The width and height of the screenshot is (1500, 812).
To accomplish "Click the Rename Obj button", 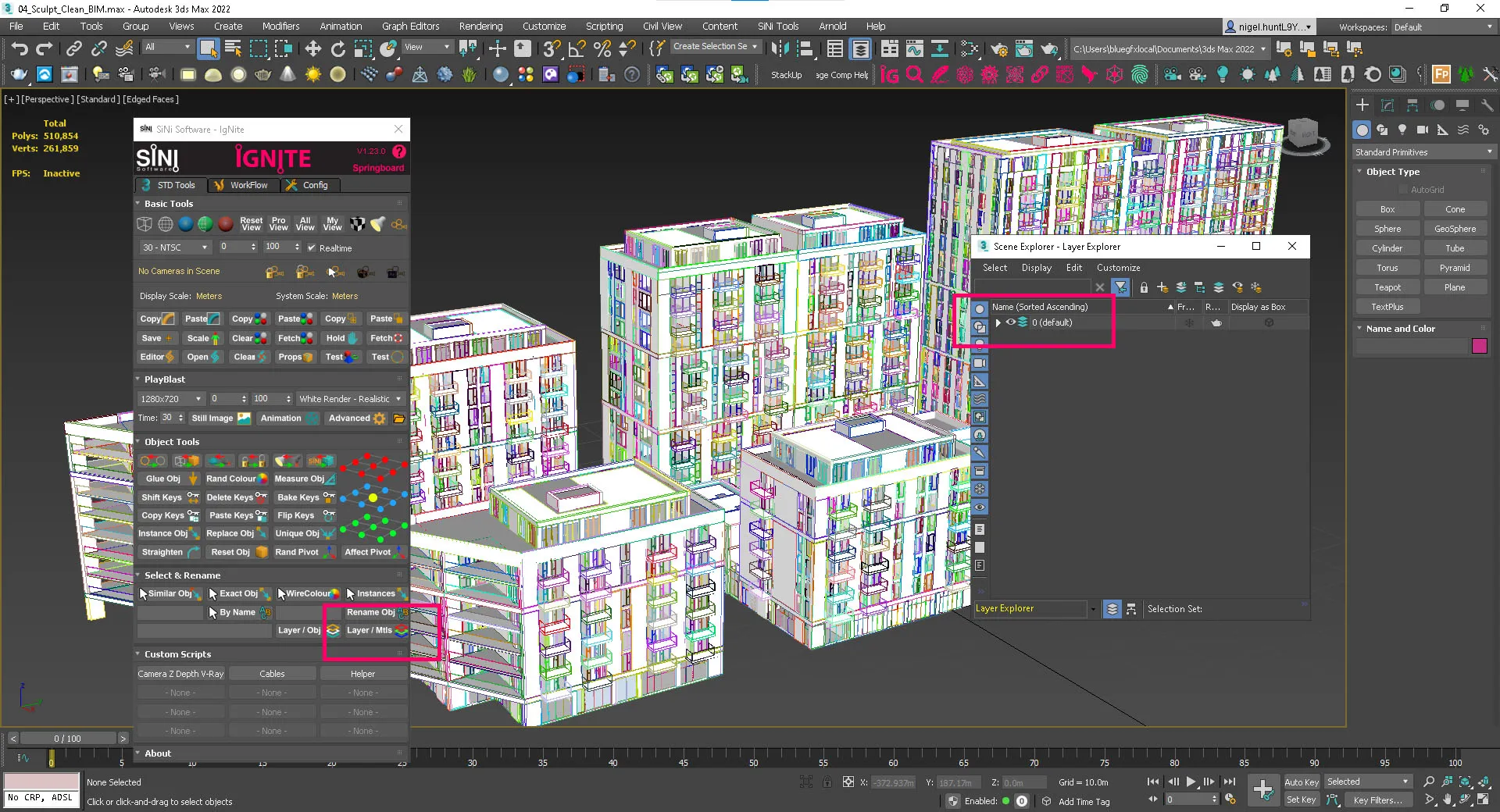I will [x=376, y=612].
